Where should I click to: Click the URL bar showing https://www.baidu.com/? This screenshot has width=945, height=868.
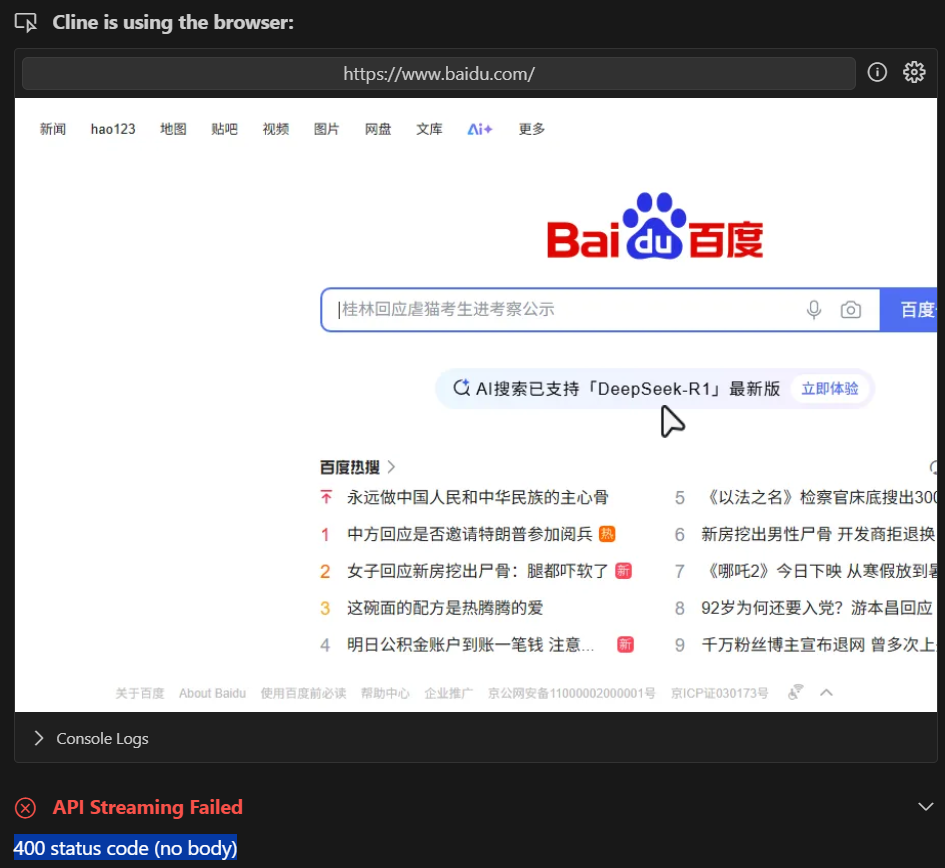[x=439, y=74]
